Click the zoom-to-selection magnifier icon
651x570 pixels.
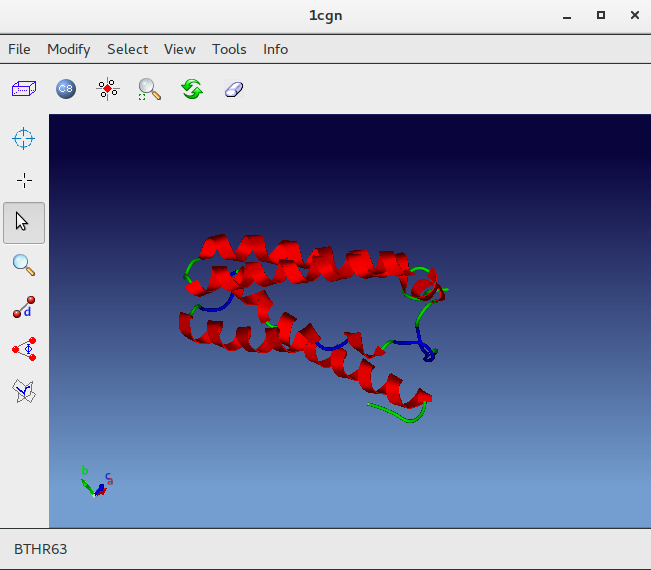click(149, 89)
